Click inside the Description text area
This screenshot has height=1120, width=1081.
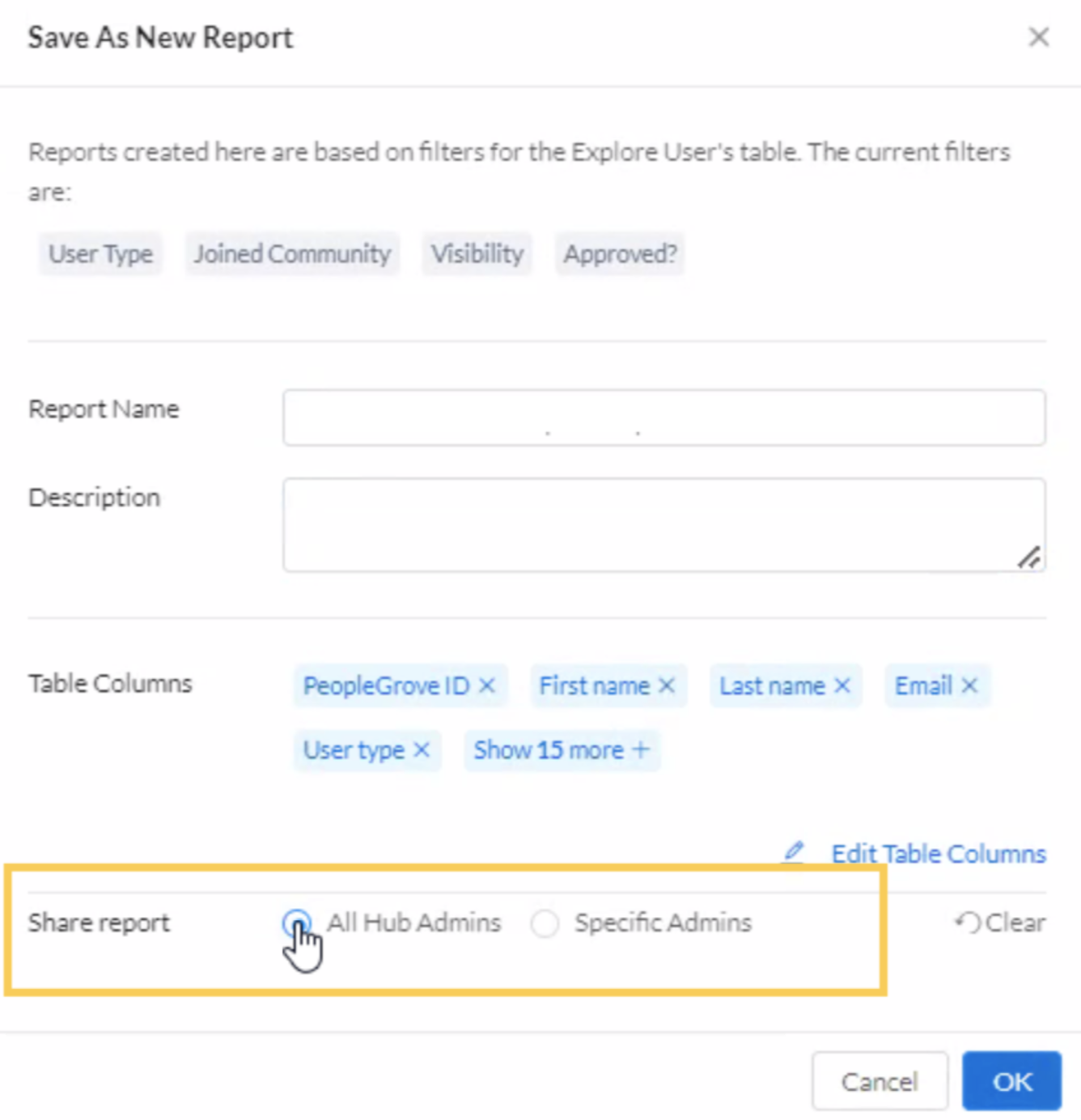pos(663,524)
